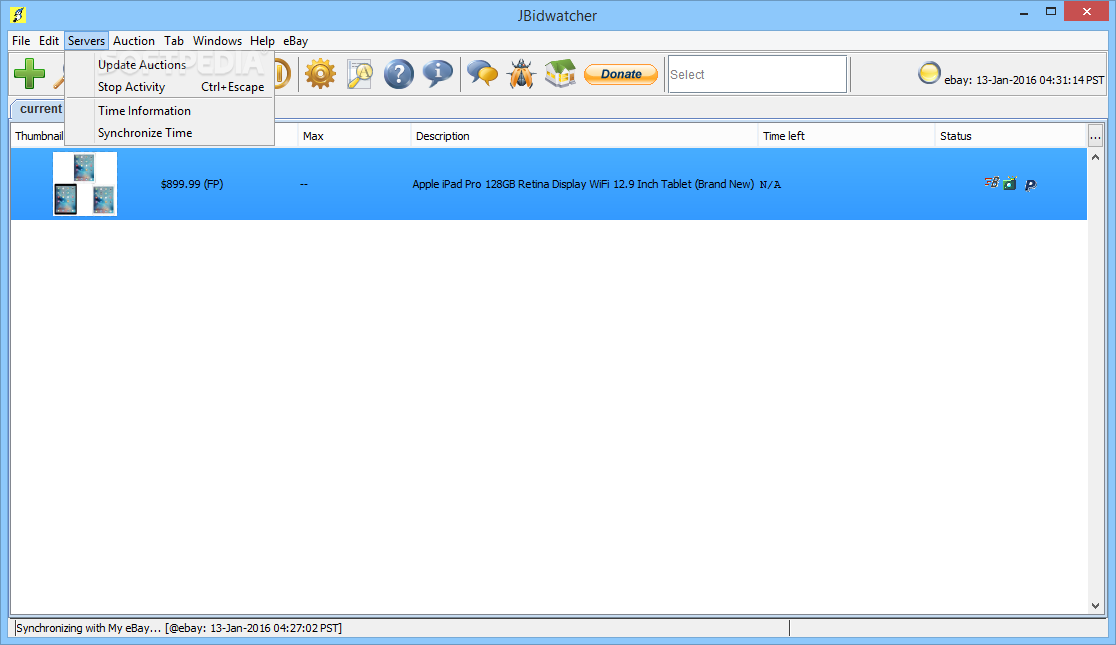Close the JBidwatcher window

1087,11
